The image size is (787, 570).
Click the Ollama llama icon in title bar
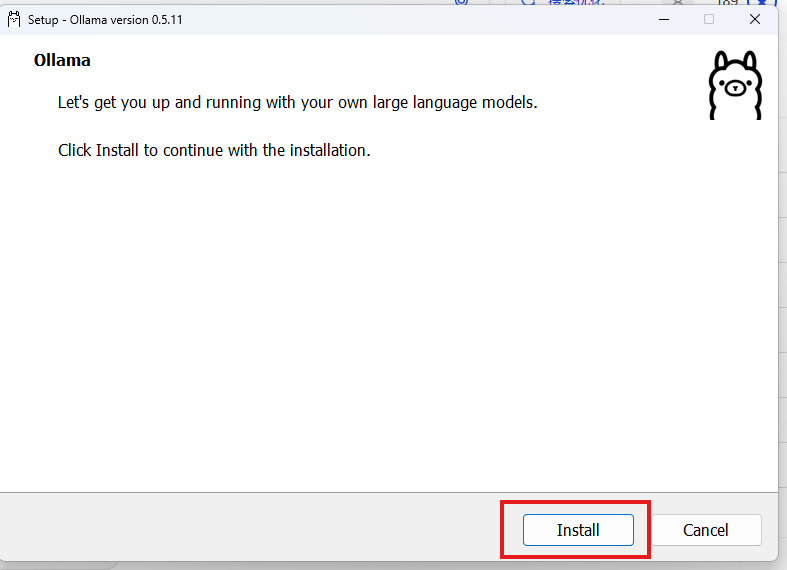(14, 20)
